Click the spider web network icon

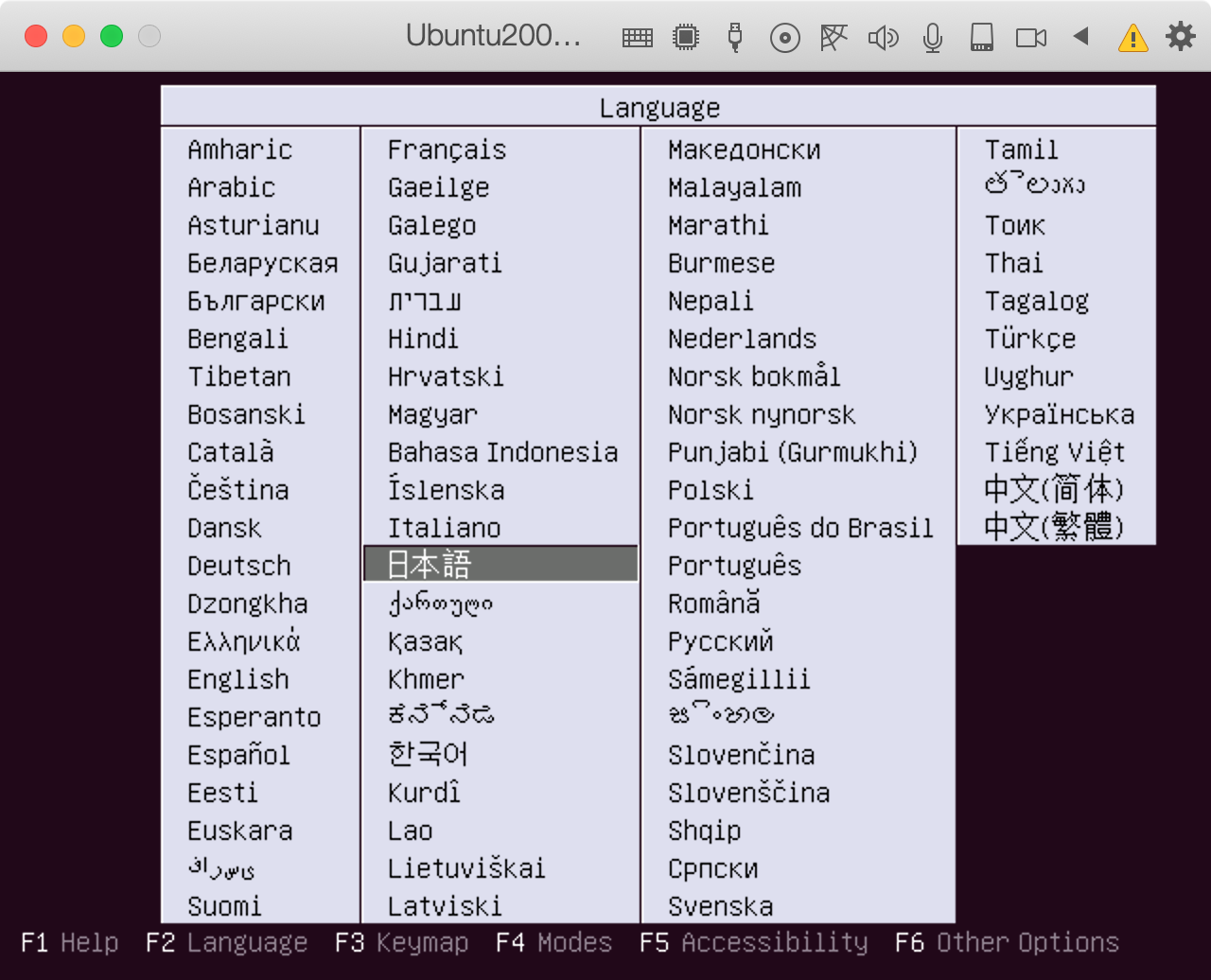tap(834, 38)
